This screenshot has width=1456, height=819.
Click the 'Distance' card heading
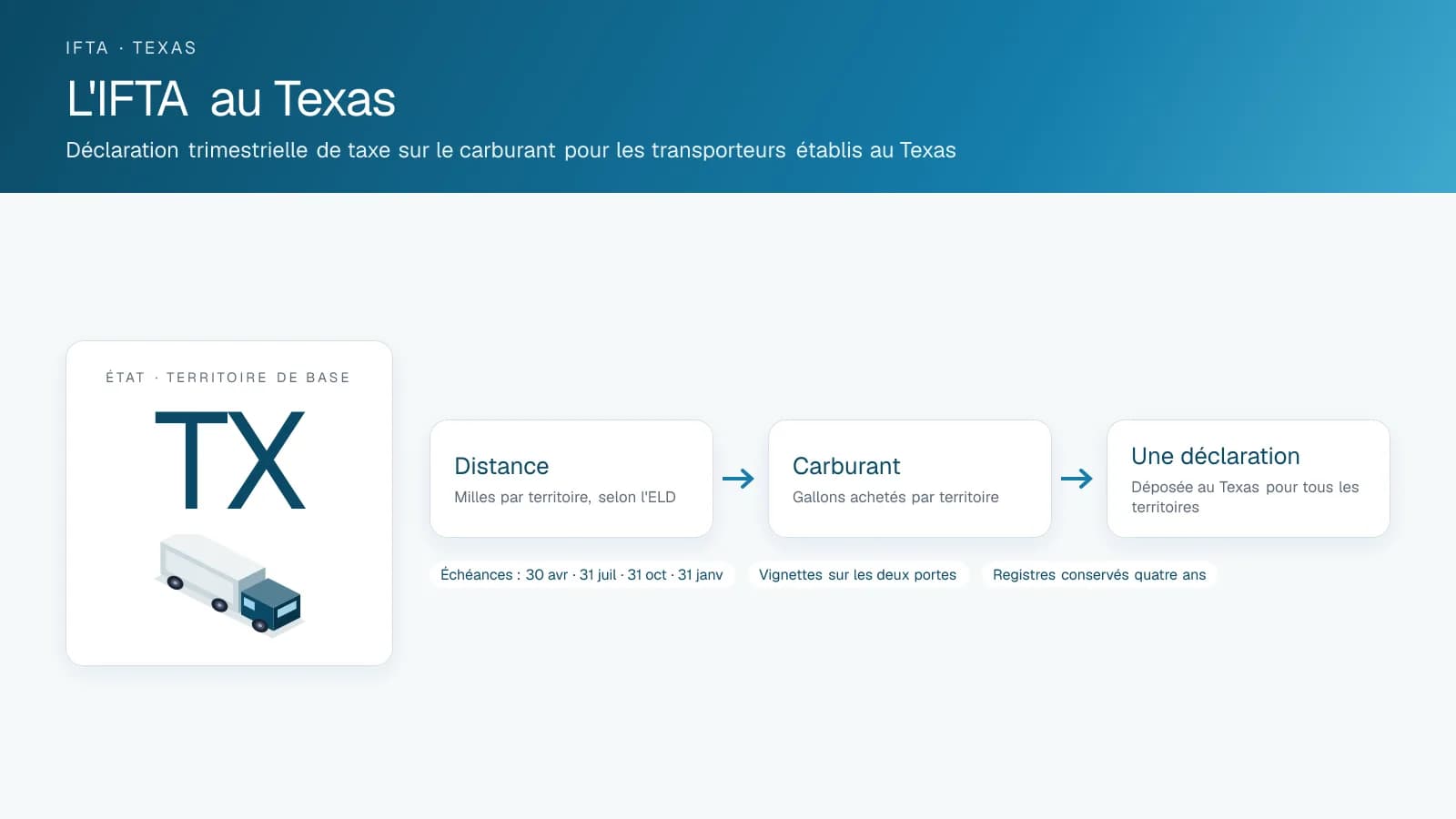point(501,466)
